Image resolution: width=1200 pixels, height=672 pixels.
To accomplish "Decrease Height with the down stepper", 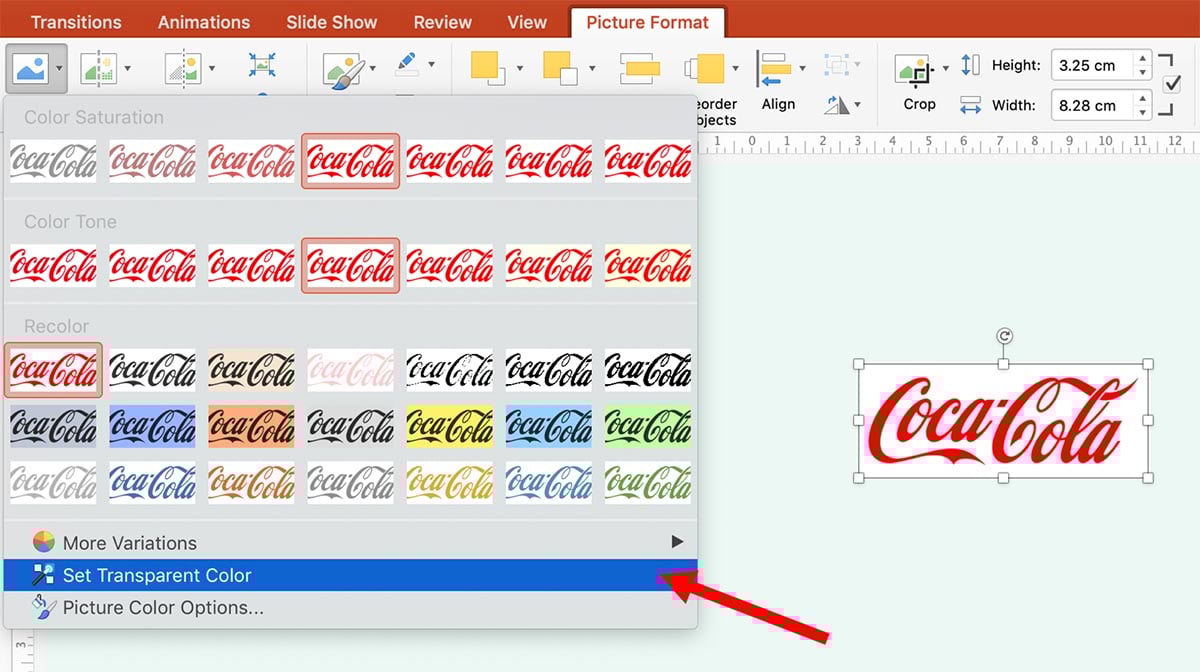I will (x=1142, y=73).
